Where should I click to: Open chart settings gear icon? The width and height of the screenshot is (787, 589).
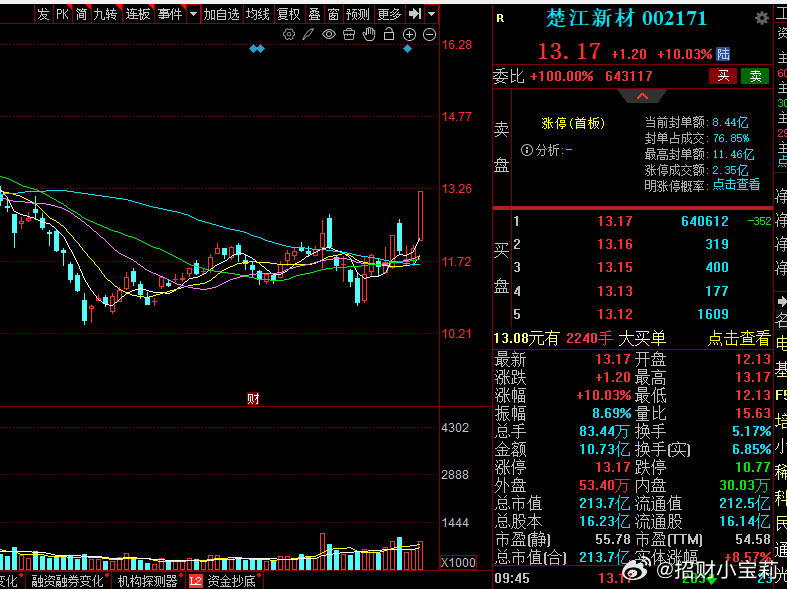[x=289, y=35]
